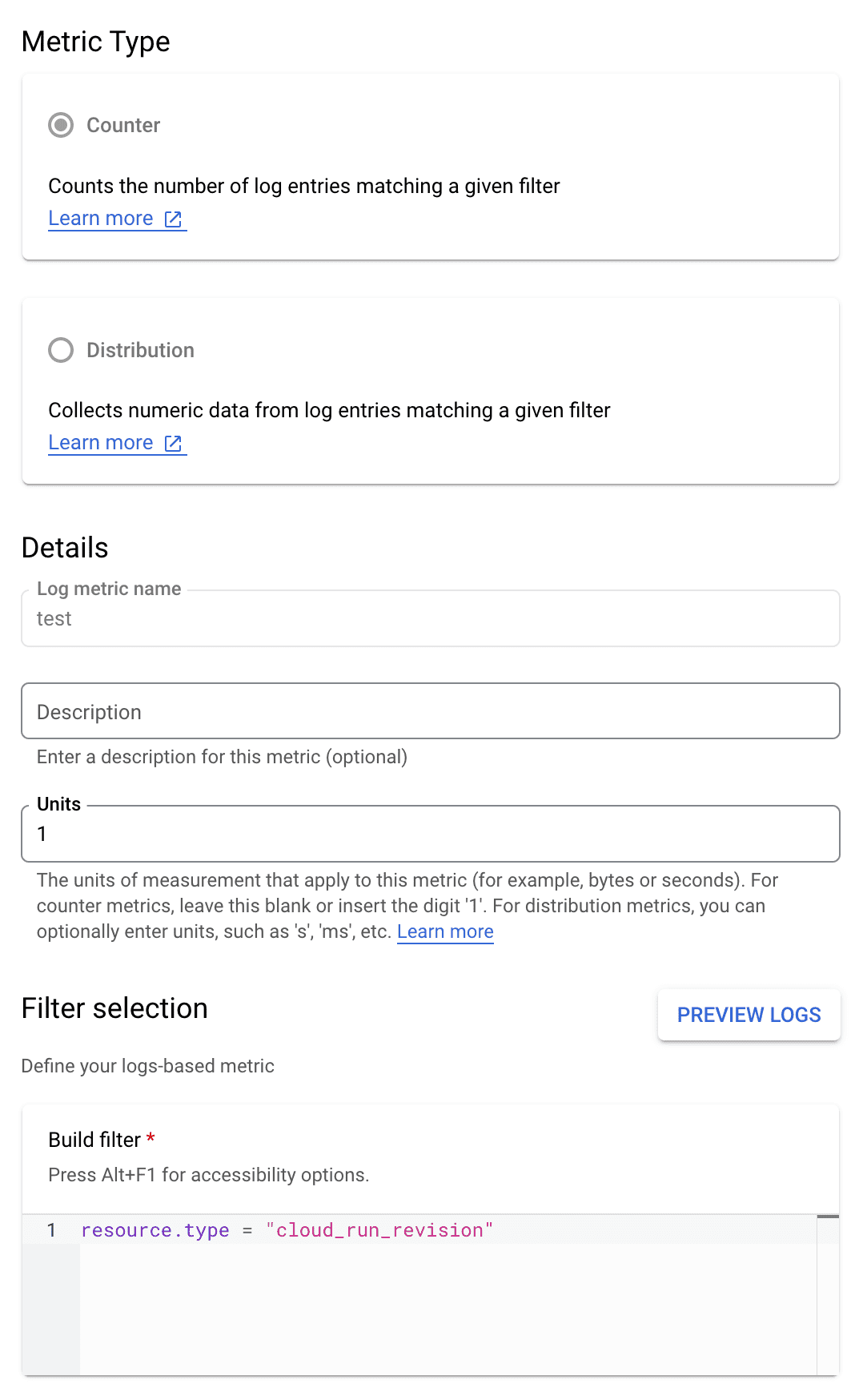Click the Units input field
Image resolution: width=867 pixels, height=1400 pixels.
point(430,834)
